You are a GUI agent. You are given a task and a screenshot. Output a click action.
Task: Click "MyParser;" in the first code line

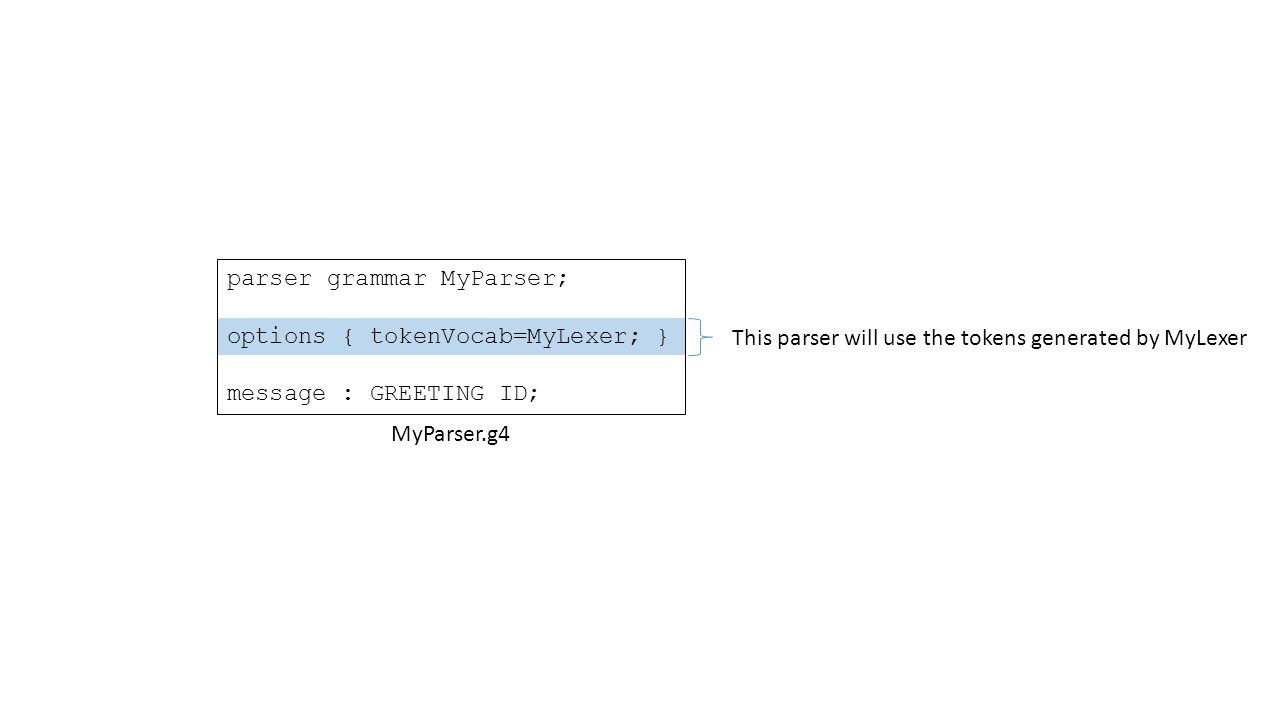pos(504,279)
